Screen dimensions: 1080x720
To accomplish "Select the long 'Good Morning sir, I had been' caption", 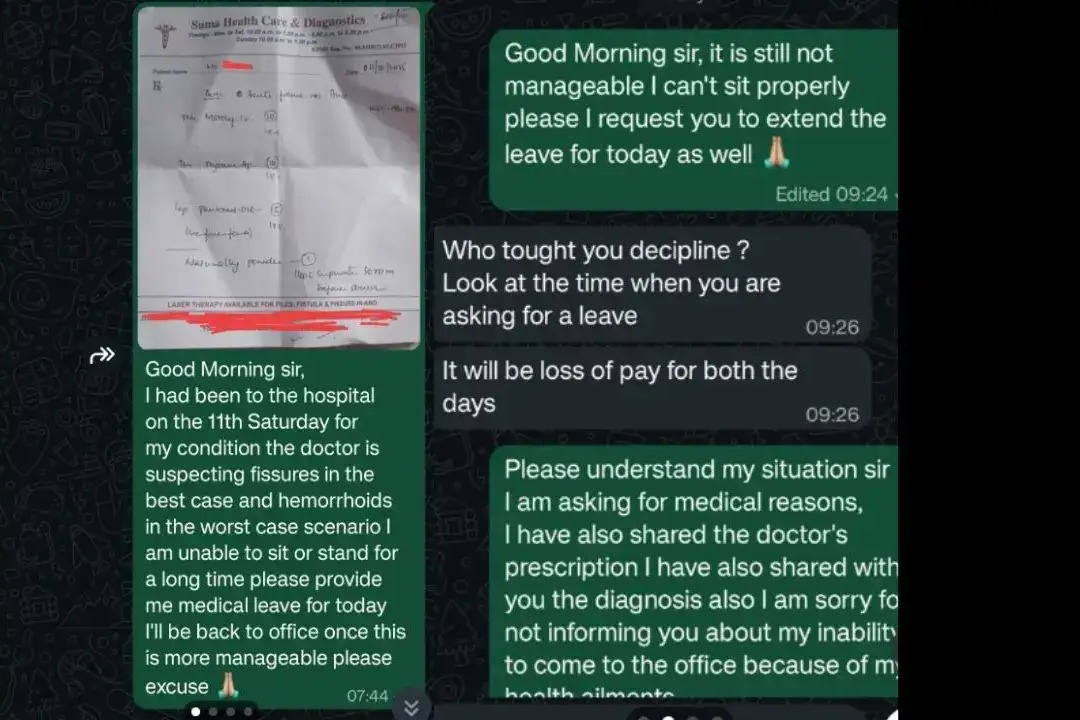I will tap(275, 527).
